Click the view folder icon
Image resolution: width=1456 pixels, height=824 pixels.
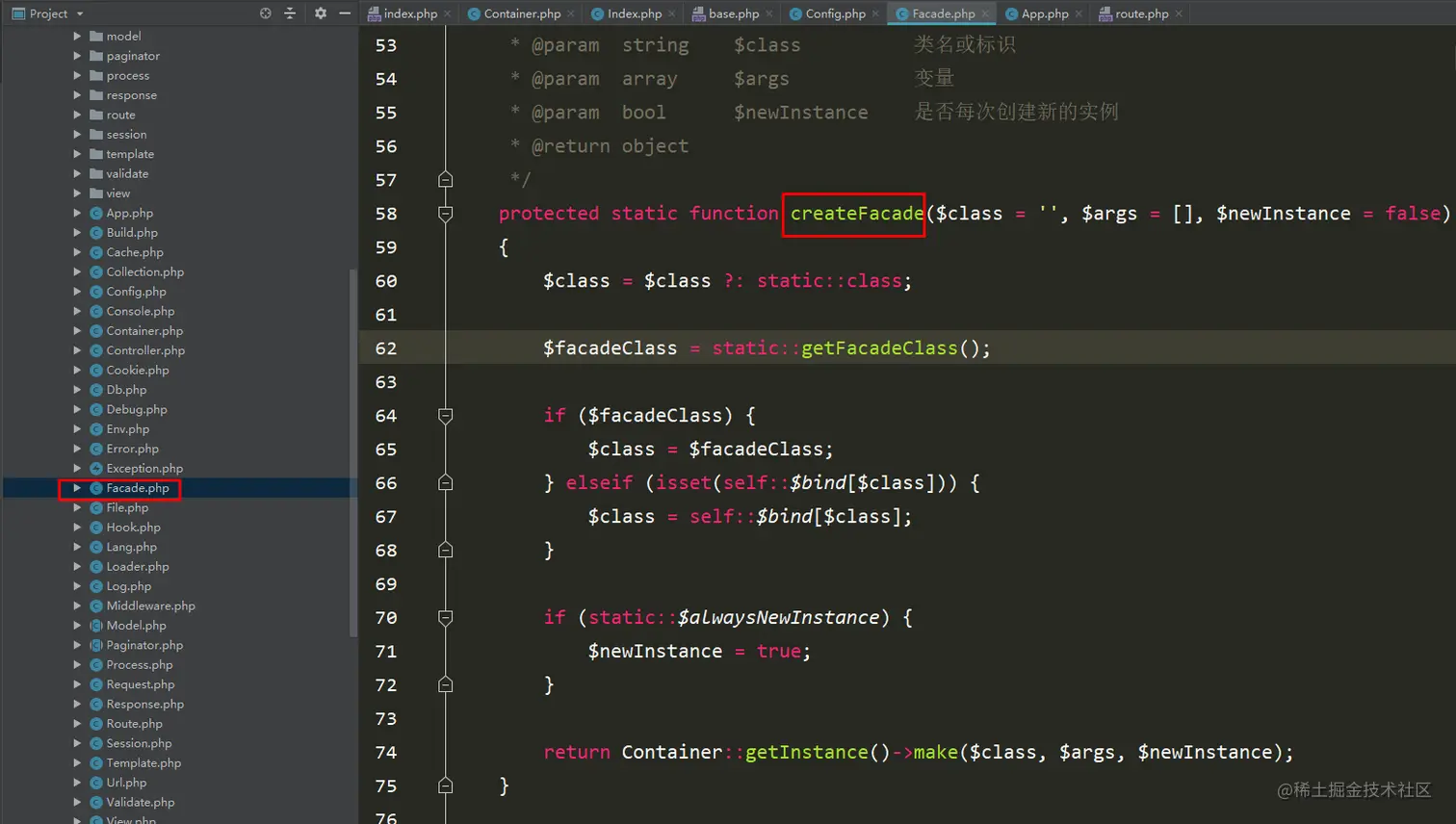[x=96, y=193]
